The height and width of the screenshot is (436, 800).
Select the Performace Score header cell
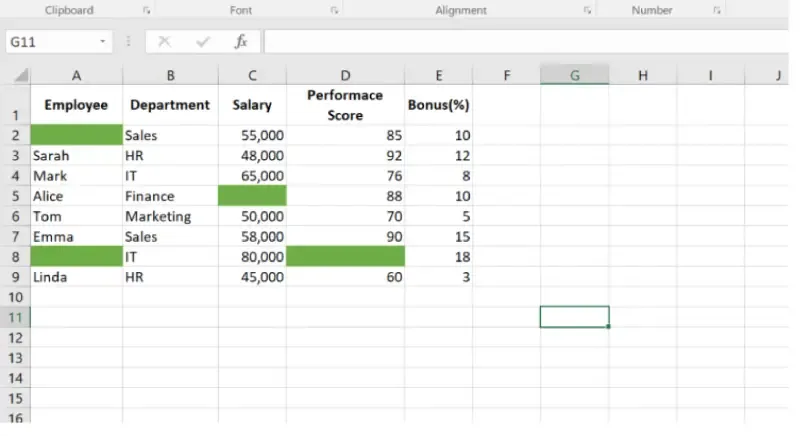345,105
